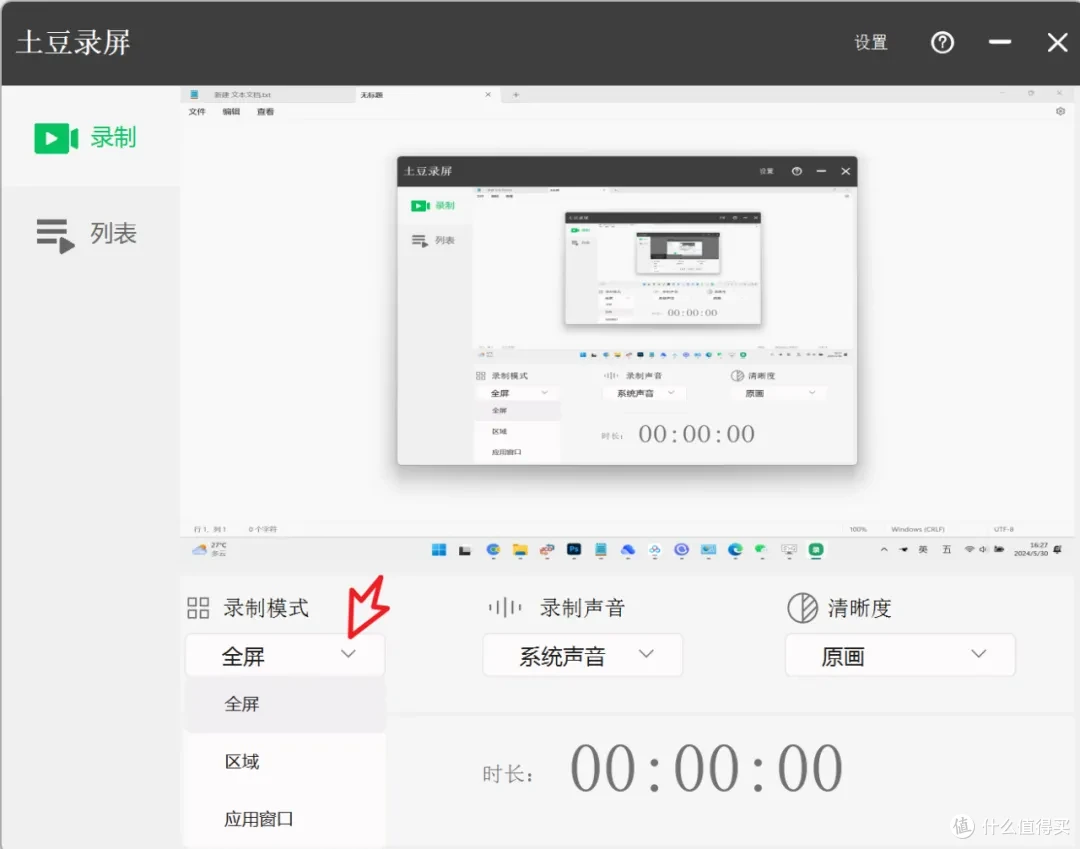The height and width of the screenshot is (849, 1080).
Task: Choose 应用窗口 from the mode list
Action: pyautogui.click(x=284, y=819)
